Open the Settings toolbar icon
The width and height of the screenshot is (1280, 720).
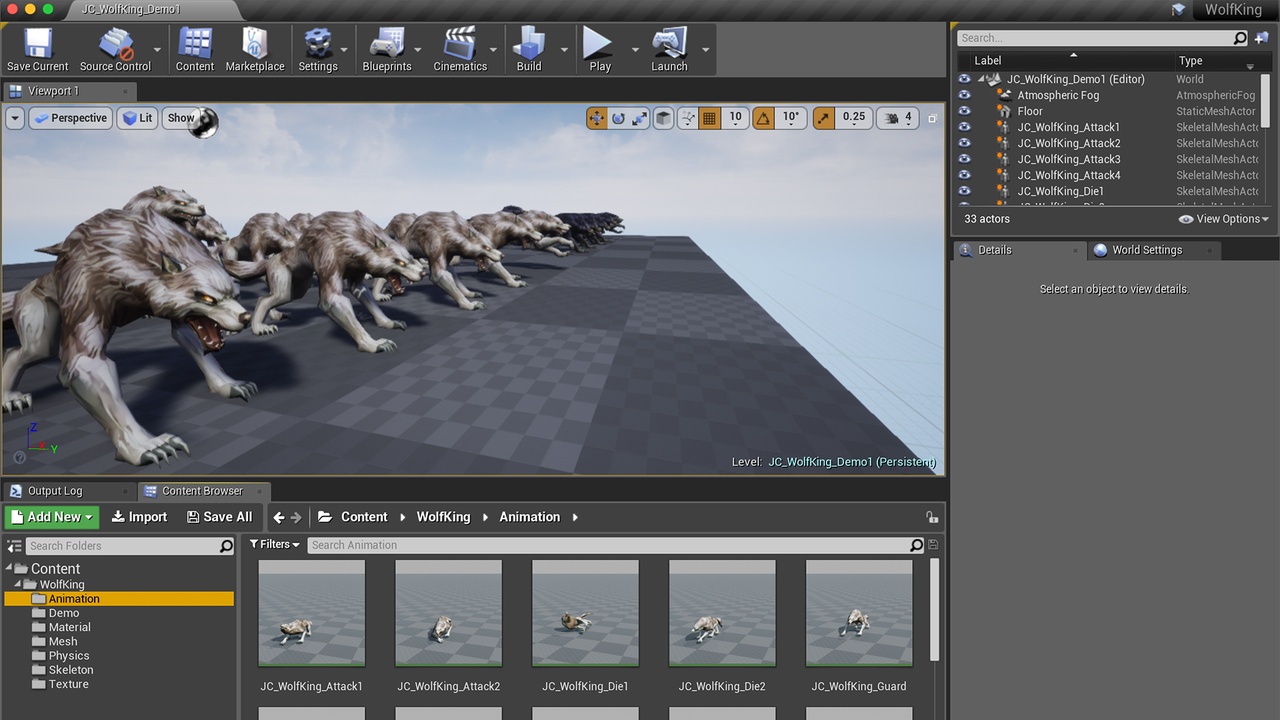tap(318, 49)
